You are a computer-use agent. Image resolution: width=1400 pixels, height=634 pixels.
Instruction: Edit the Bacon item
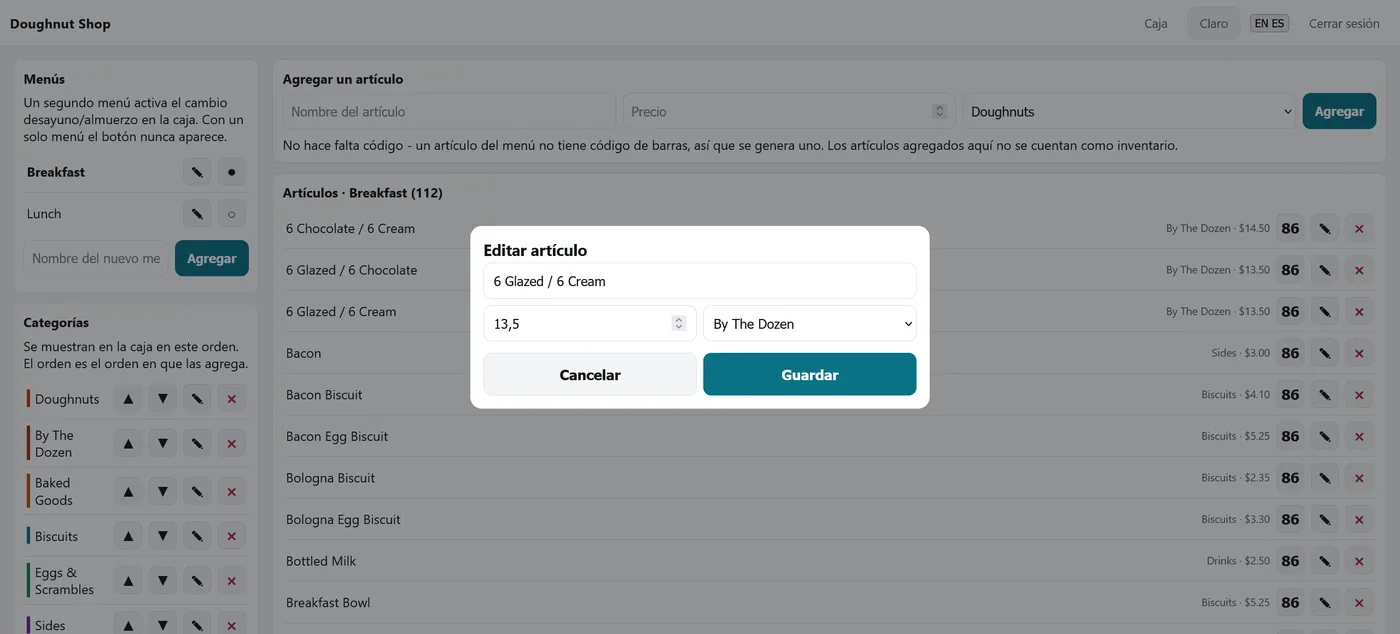coord(1325,353)
